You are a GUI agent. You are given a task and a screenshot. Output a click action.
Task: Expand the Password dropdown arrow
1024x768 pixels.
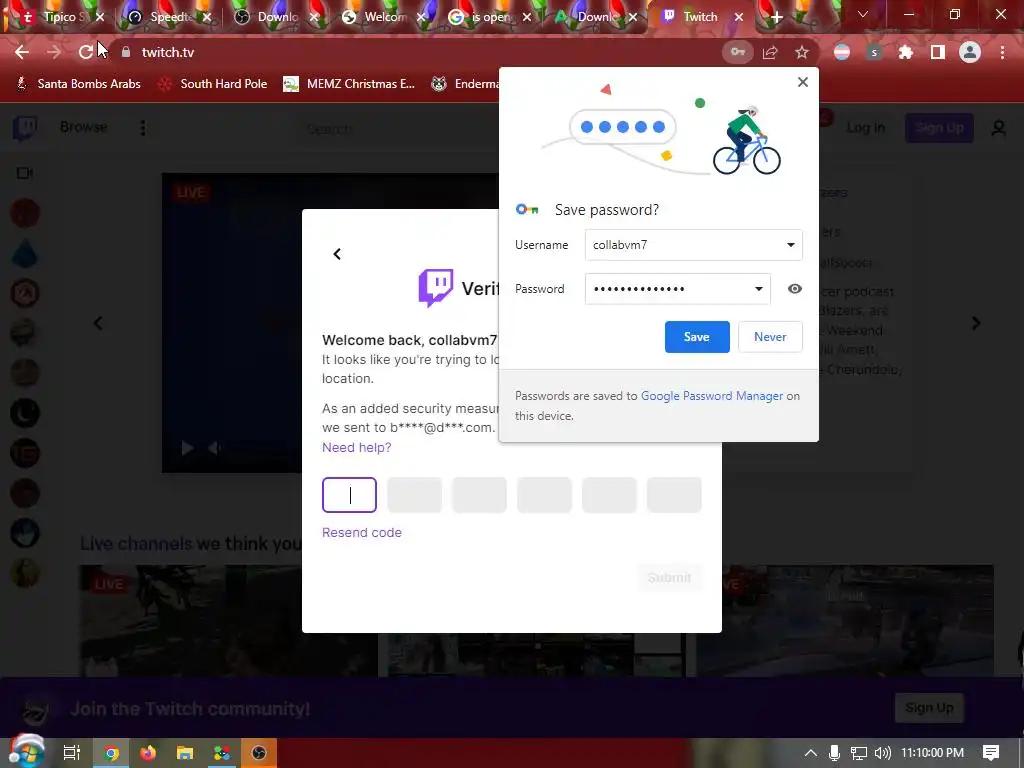(x=759, y=289)
